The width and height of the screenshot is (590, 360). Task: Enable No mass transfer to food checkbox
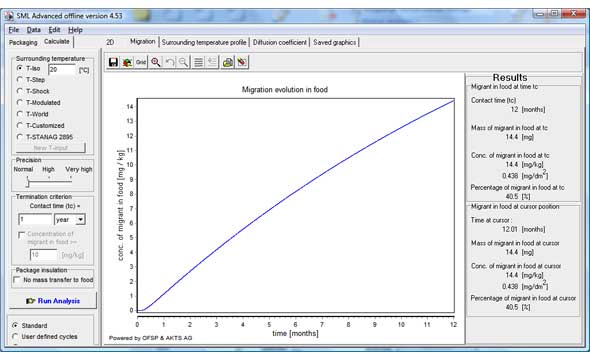[x=17, y=280]
